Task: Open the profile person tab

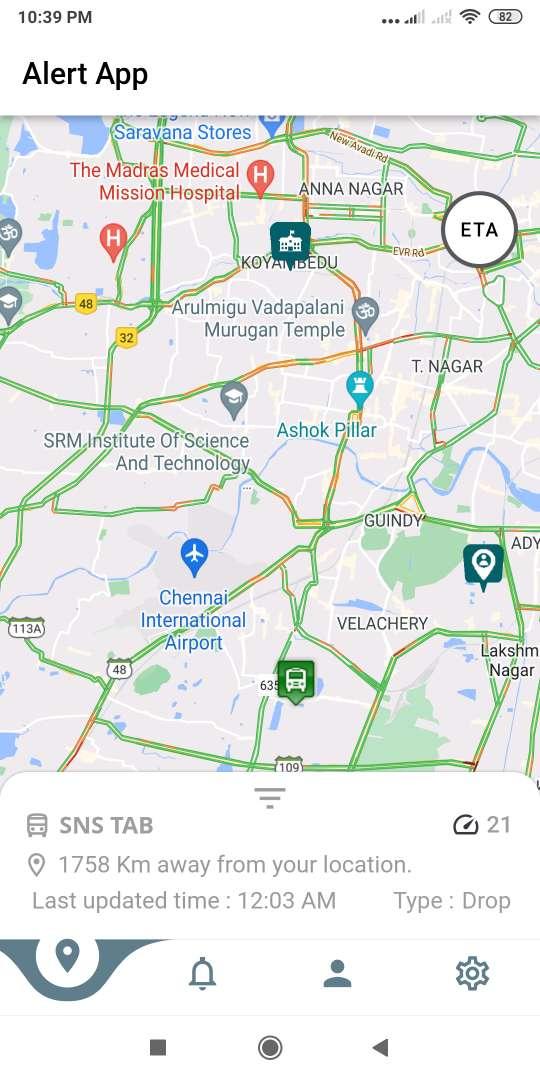Action: 338,974
